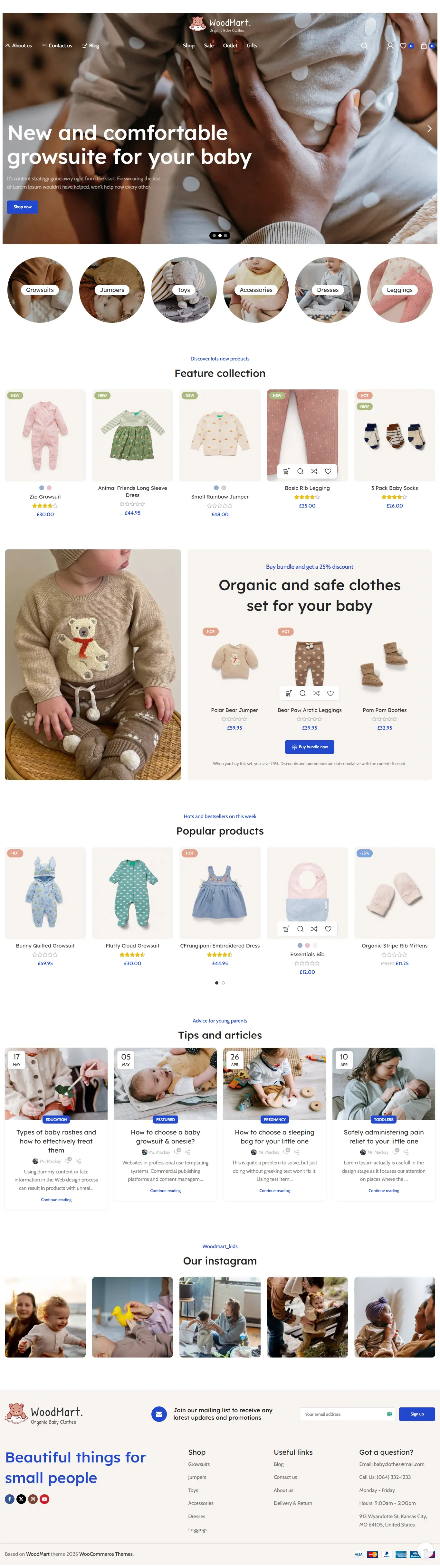Open the Shop menu item

(x=189, y=46)
